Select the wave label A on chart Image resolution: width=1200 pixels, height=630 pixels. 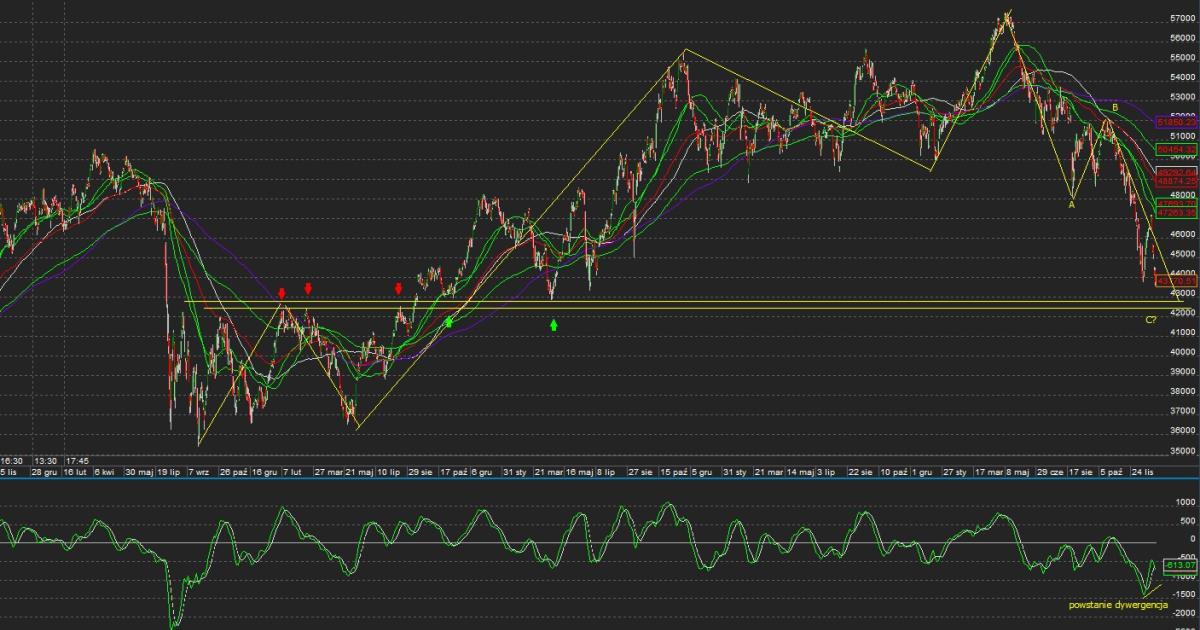[x=1071, y=205]
